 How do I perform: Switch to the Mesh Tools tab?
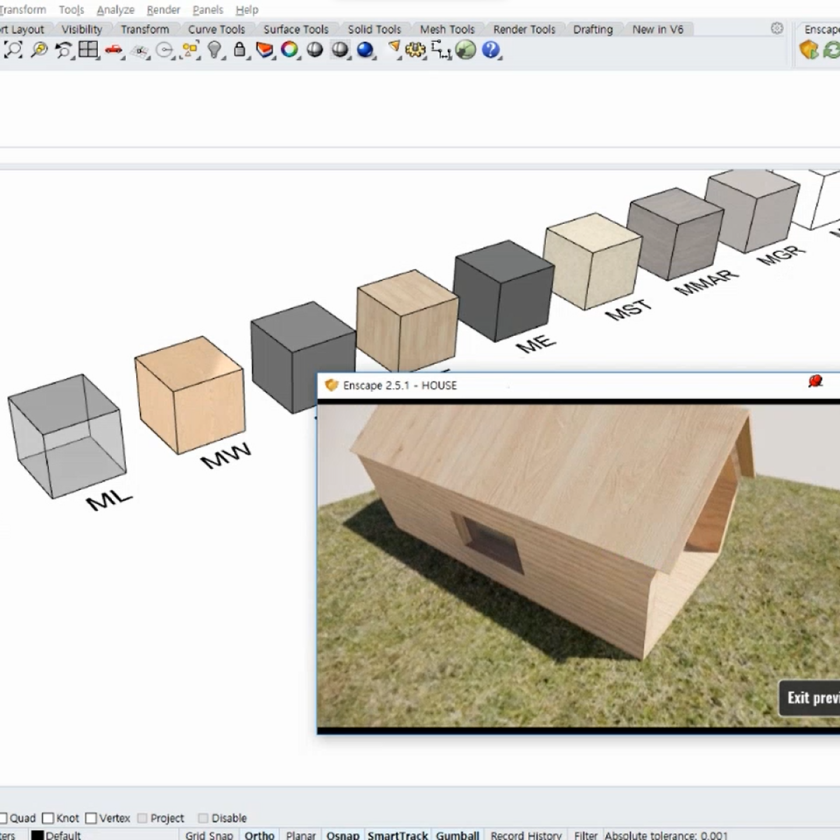pyautogui.click(x=447, y=29)
